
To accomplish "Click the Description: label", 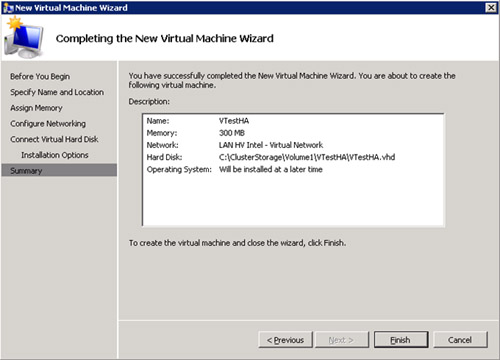I will 149,101.
